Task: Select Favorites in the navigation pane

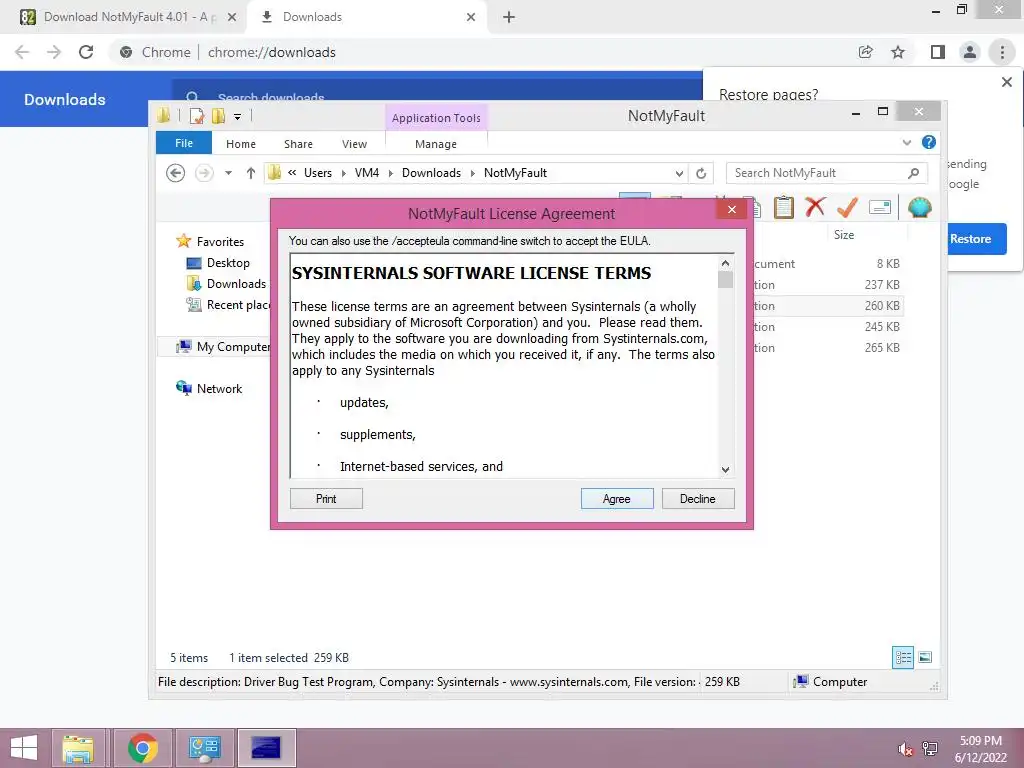Action: click(x=220, y=242)
